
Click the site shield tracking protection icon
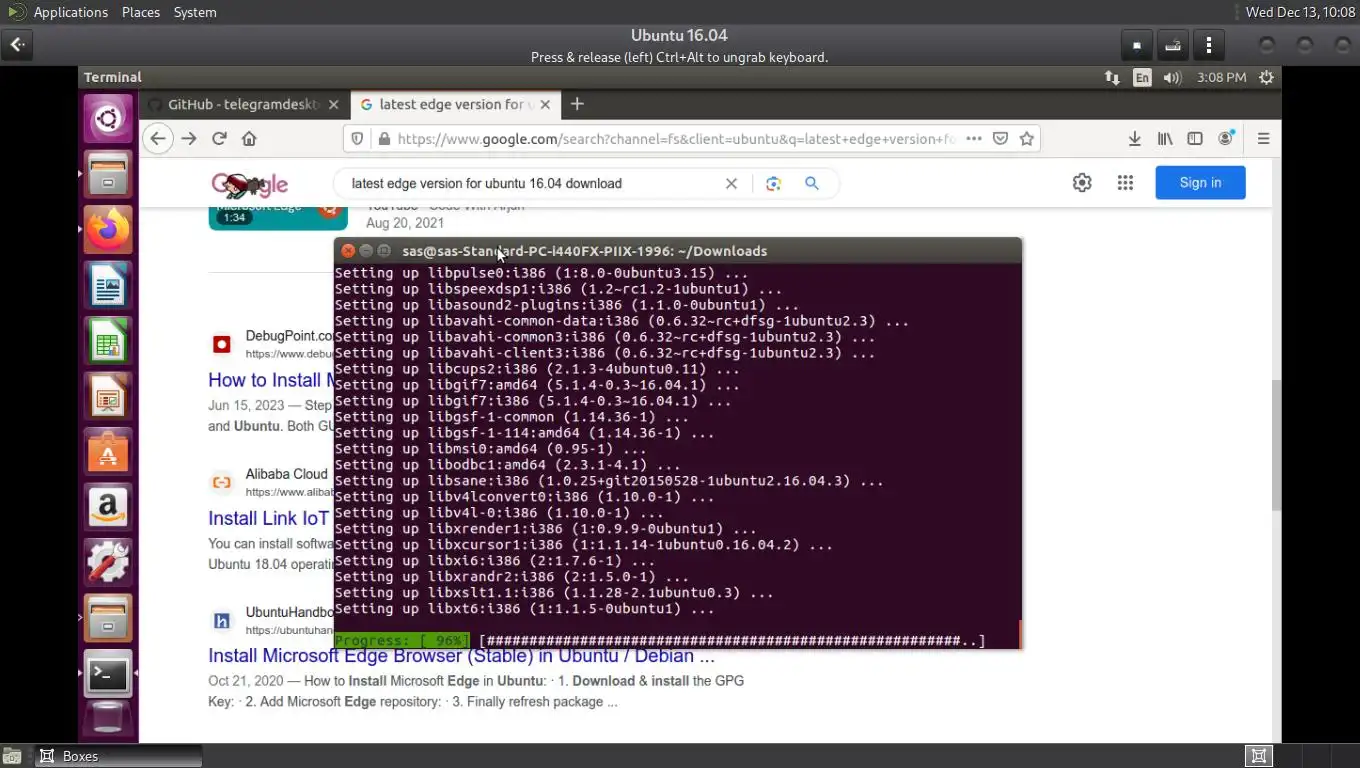click(358, 139)
